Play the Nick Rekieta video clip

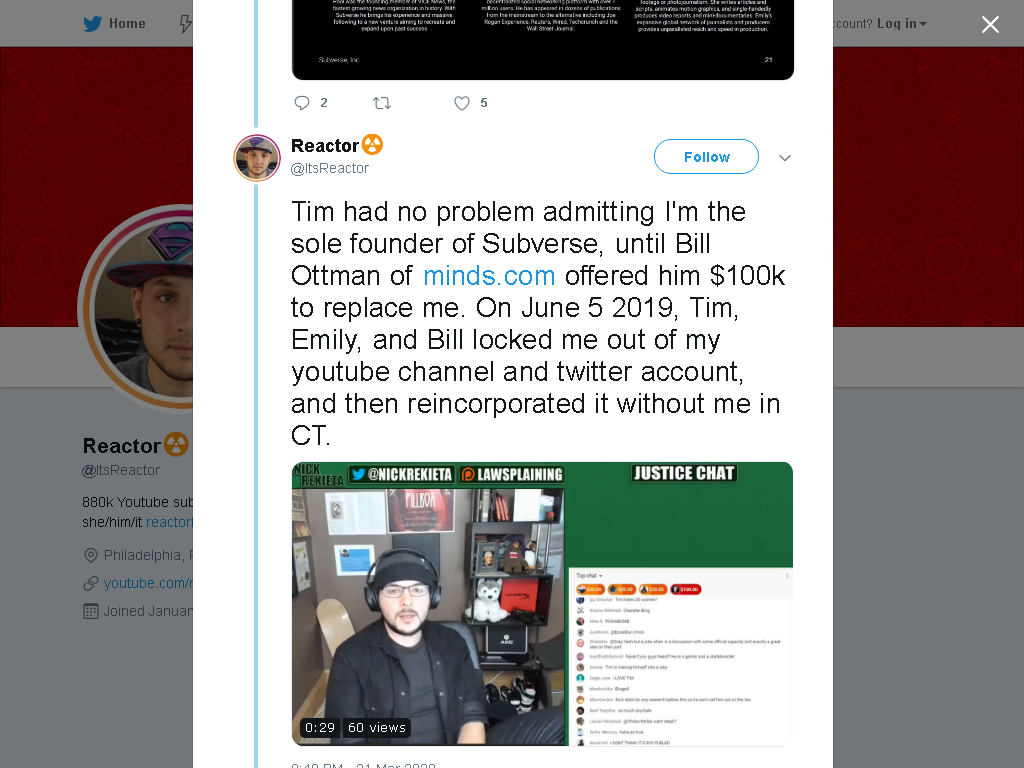click(542, 603)
